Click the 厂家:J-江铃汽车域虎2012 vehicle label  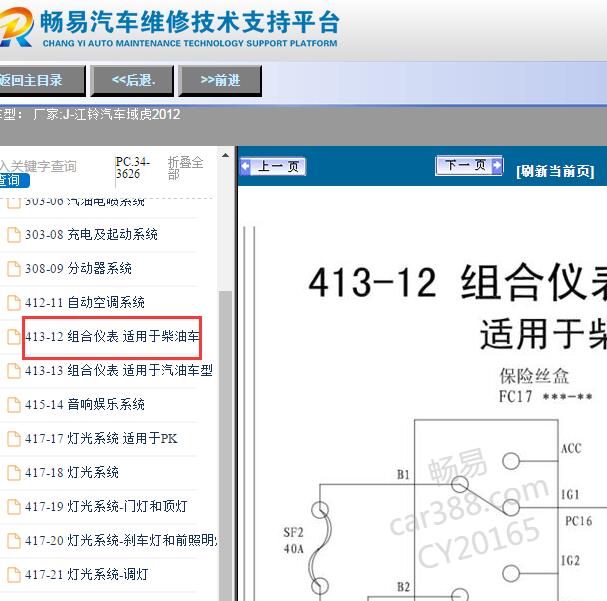coord(107,115)
